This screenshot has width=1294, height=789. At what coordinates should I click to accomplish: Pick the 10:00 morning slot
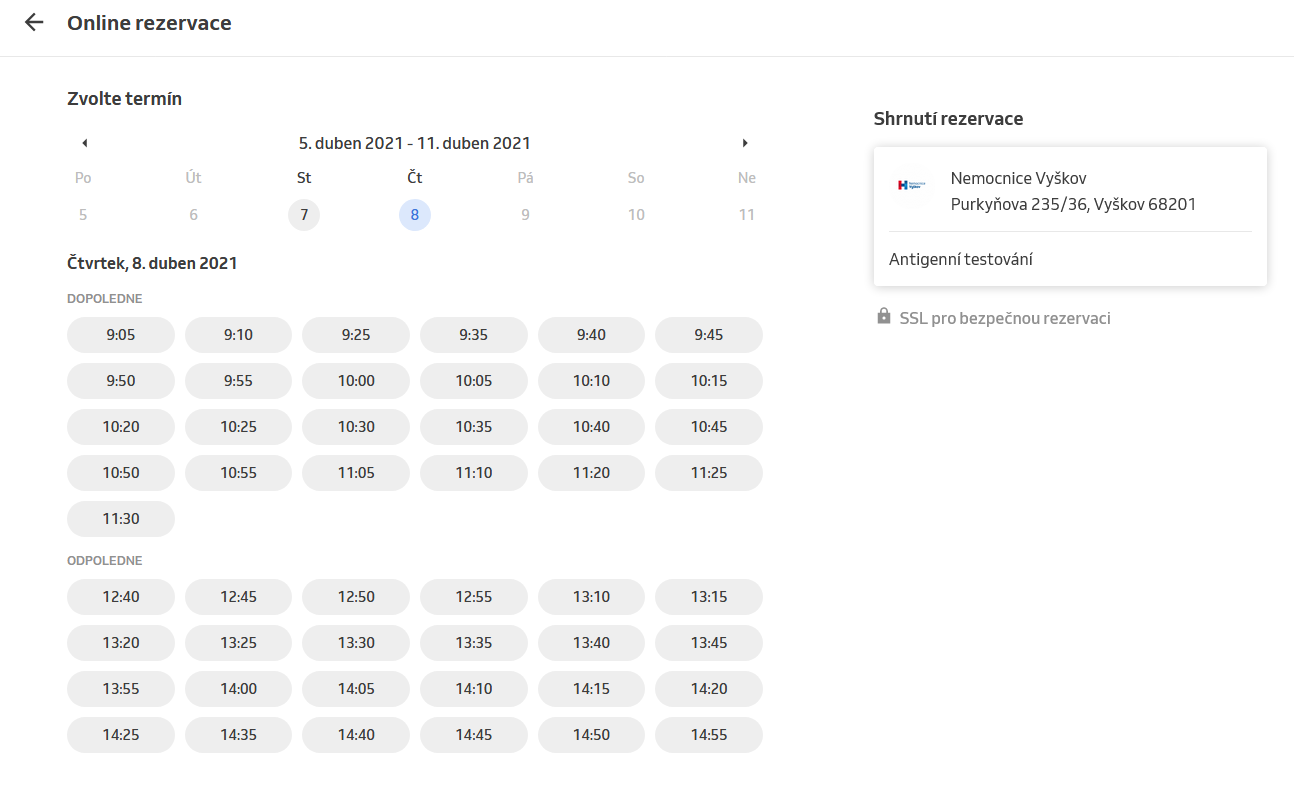pos(356,381)
